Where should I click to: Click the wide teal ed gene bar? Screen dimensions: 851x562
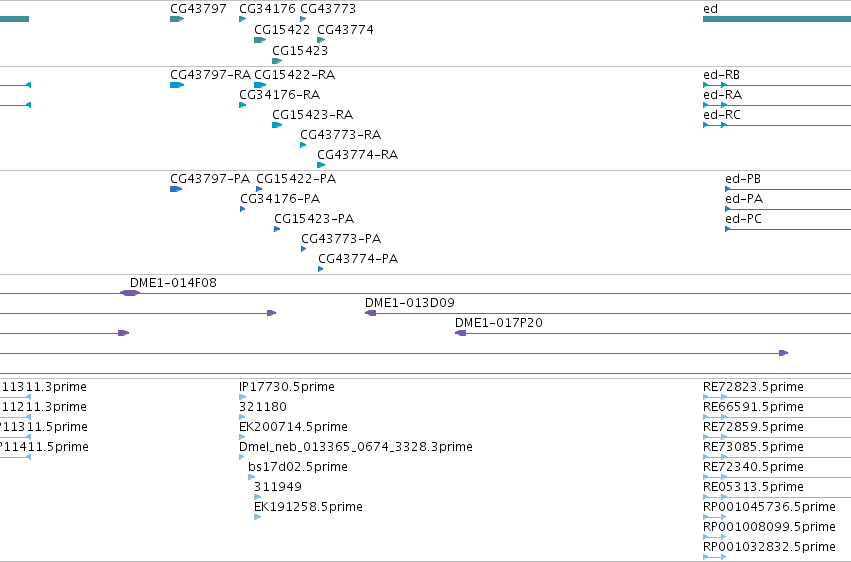[x=777, y=19]
